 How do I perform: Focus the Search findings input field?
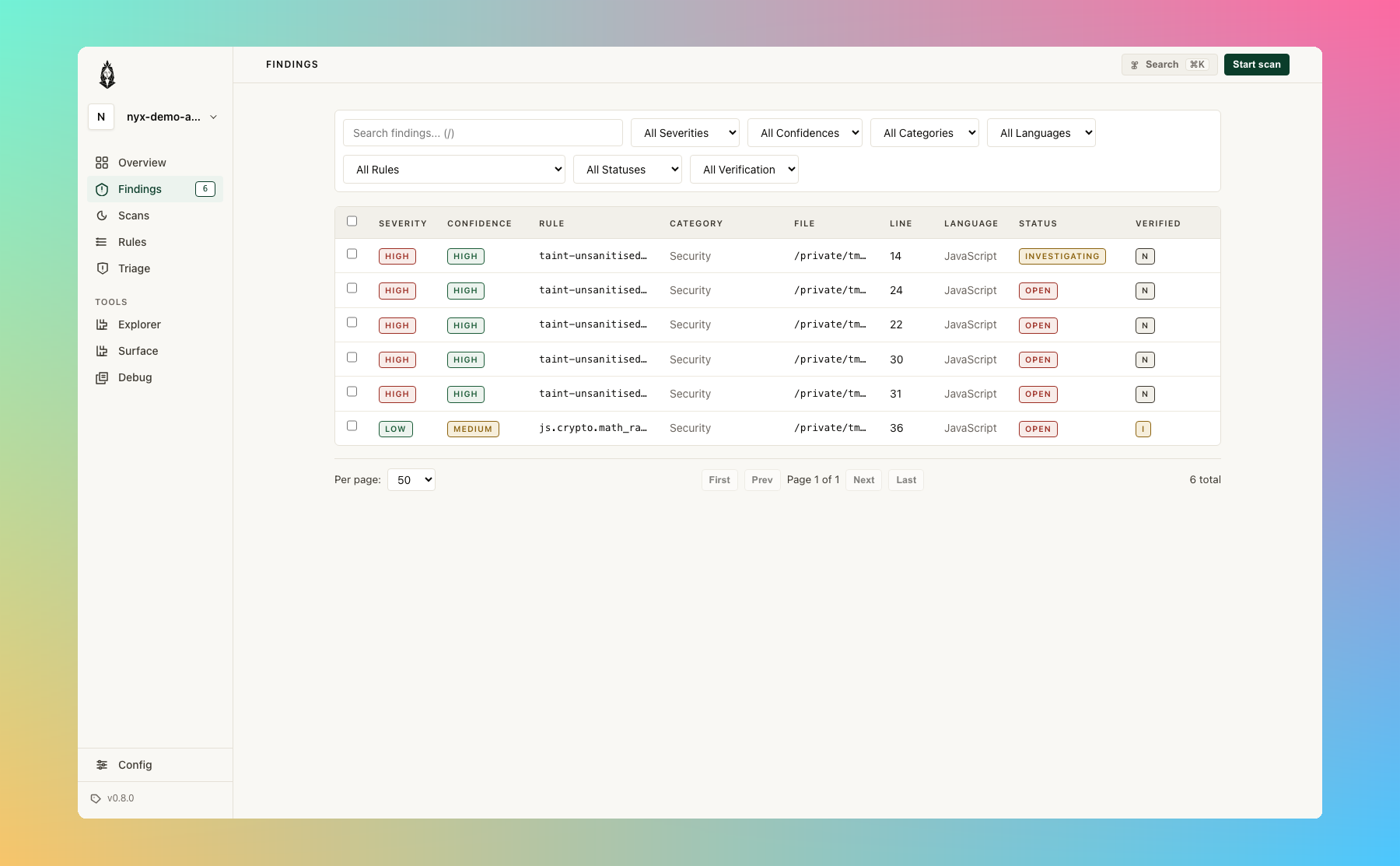(483, 133)
